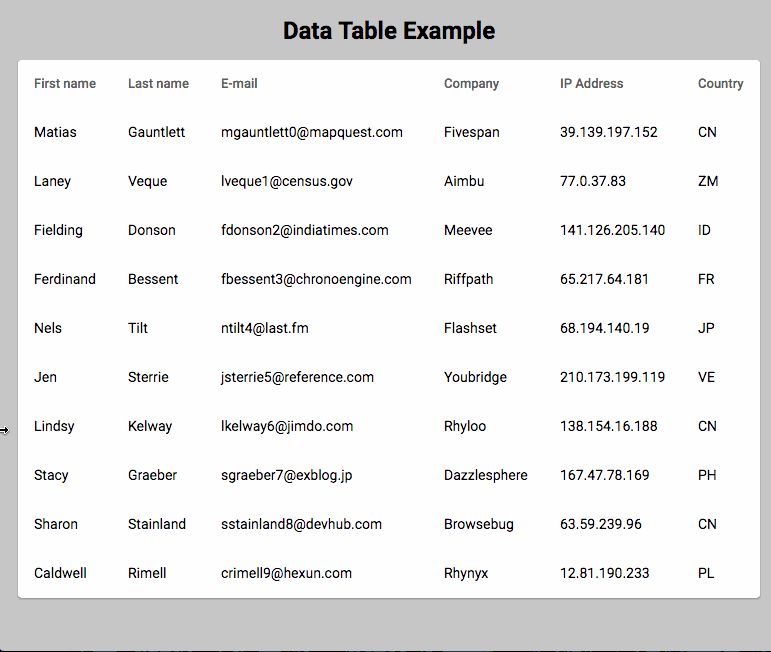
Task: Select the lveque1@census.gov email cell
Action: pyautogui.click(x=287, y=181)
